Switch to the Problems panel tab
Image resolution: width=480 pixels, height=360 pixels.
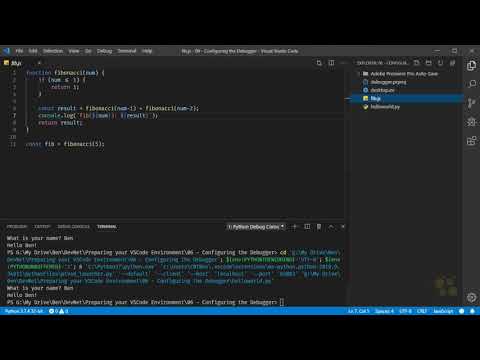click(17, 227)
